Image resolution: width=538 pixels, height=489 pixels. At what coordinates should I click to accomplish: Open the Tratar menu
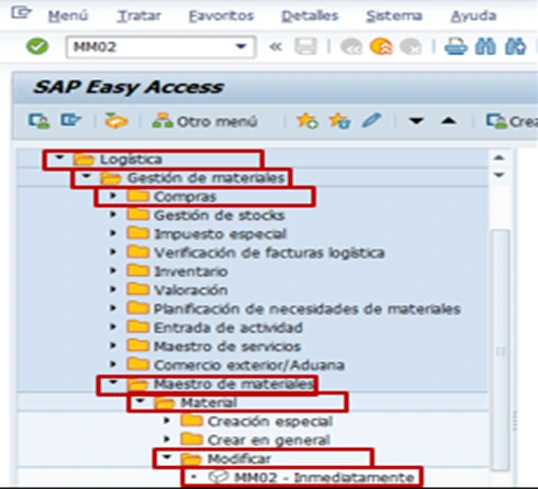139,16
